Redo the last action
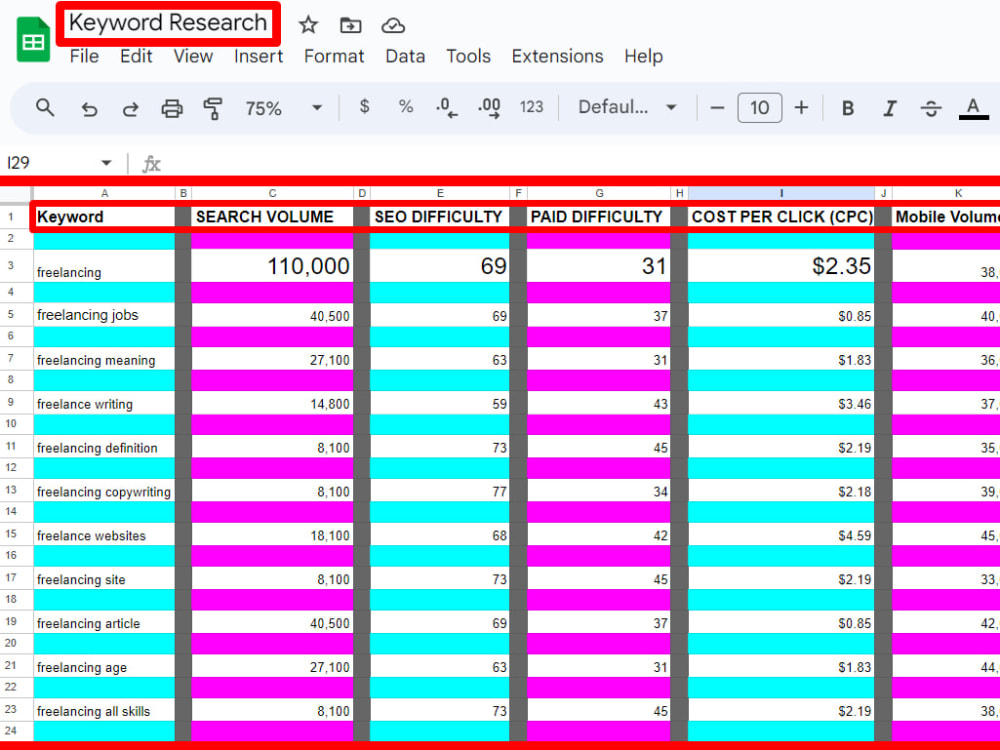The height and width of the screenshot is (750, 1000). point(130,108)
